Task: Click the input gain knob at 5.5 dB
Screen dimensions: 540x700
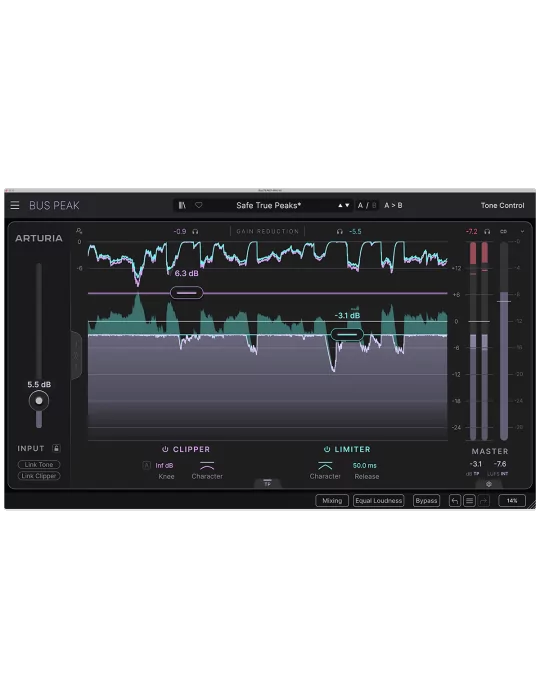Action: [39, 400]
